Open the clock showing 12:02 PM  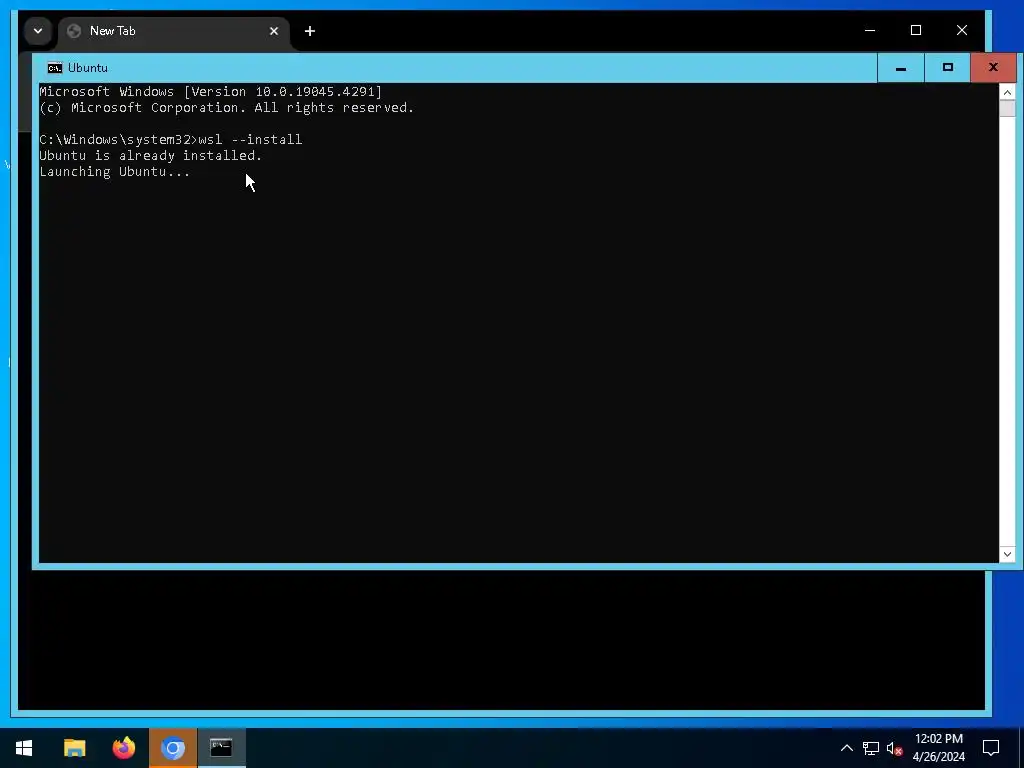point(938,748)
